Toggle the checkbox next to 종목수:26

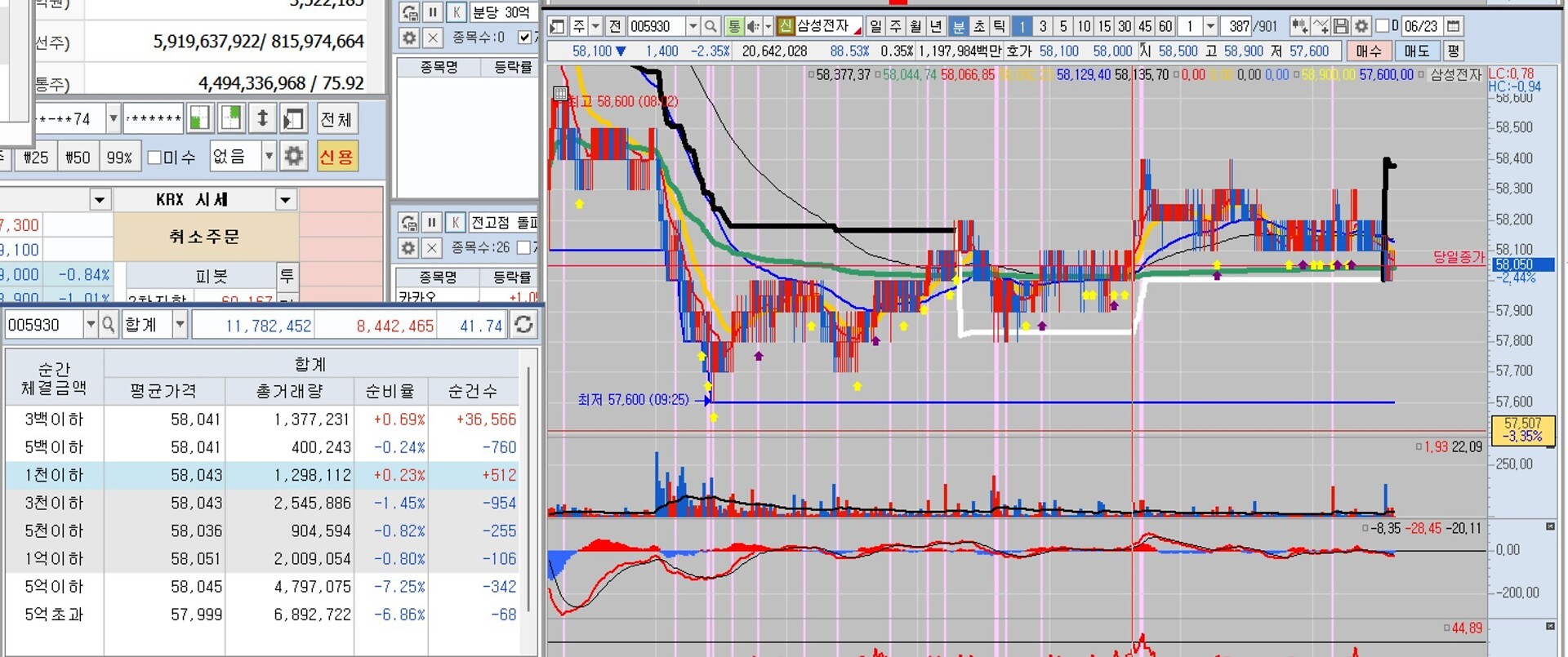pos(523,246)
